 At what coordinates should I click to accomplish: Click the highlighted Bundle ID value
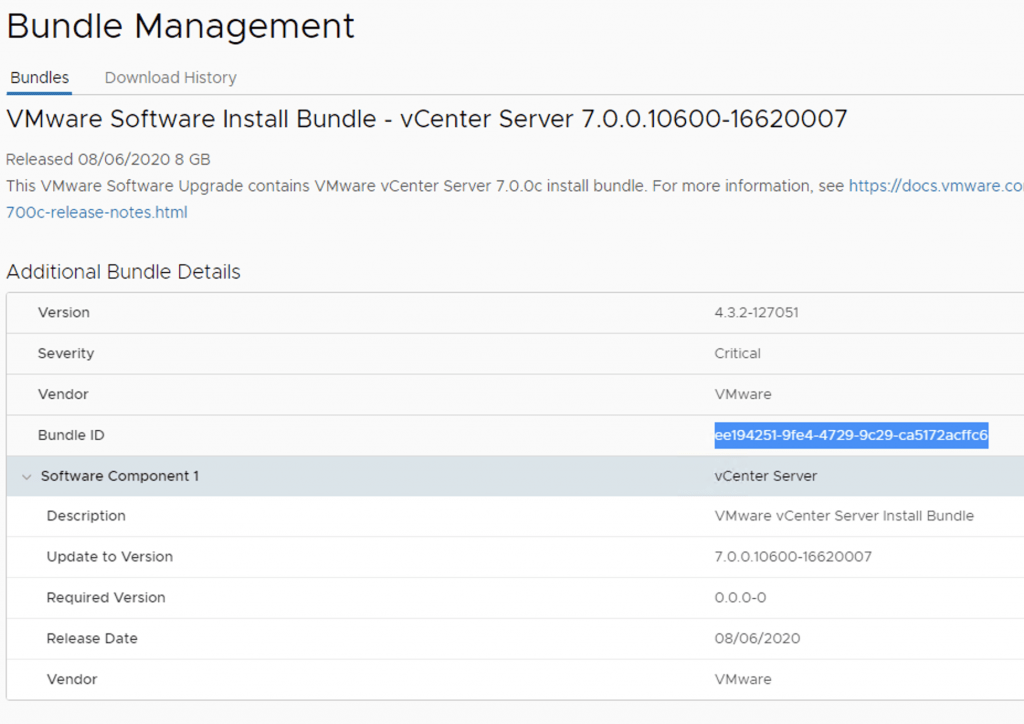click(851, 435)
